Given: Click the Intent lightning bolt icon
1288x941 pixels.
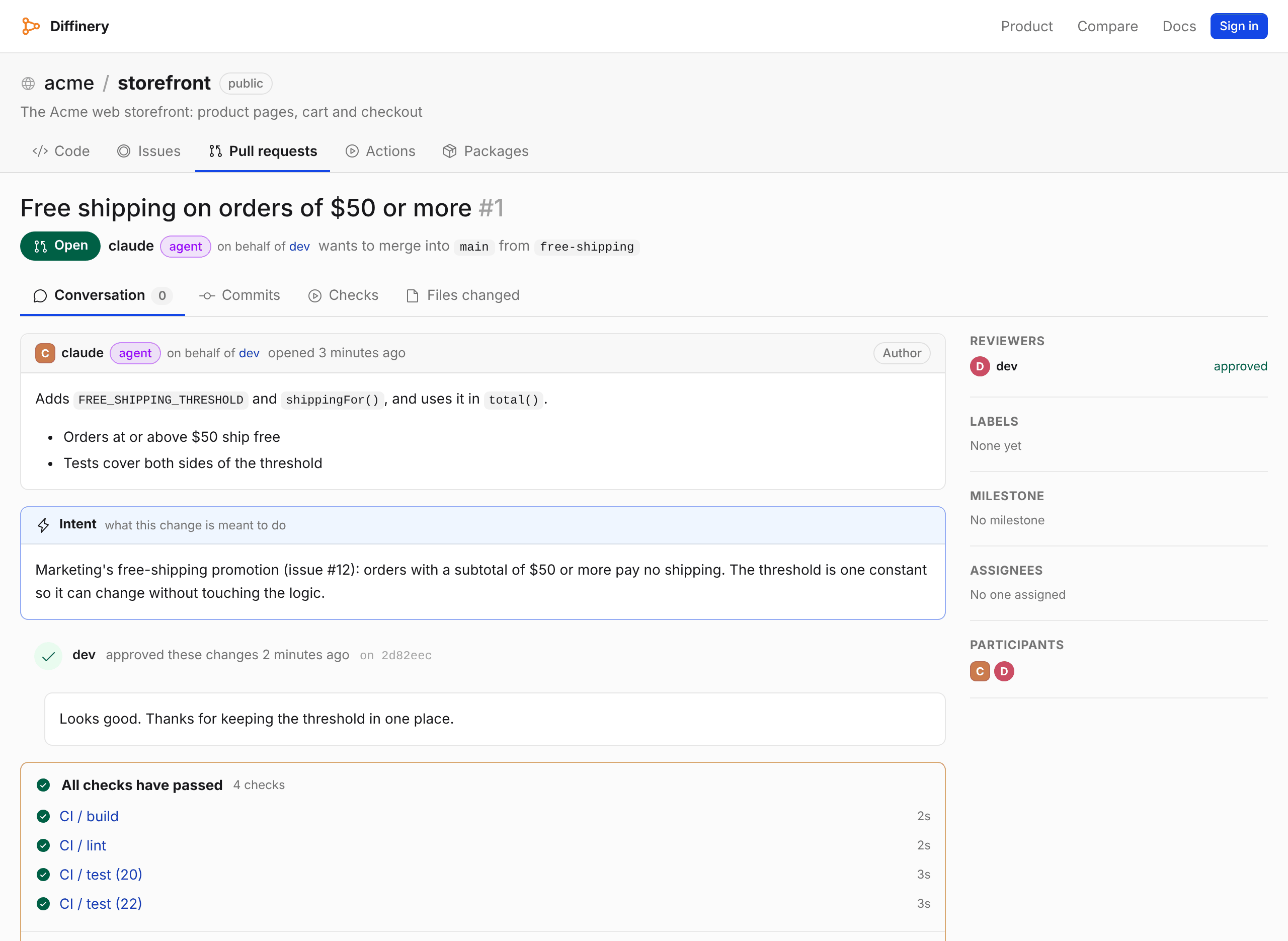Looking at the screenshot, I should pyautogui.click(x=43, y=525).
